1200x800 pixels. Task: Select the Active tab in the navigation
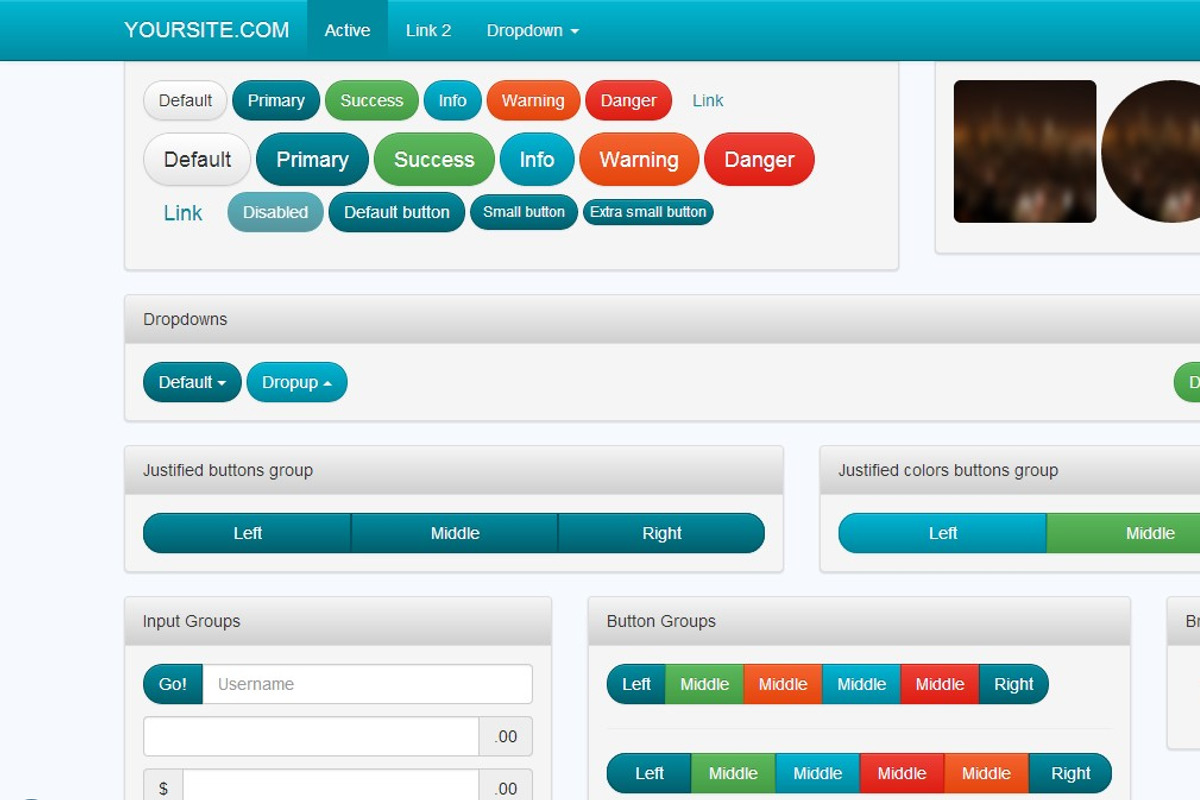coord(347,30)
